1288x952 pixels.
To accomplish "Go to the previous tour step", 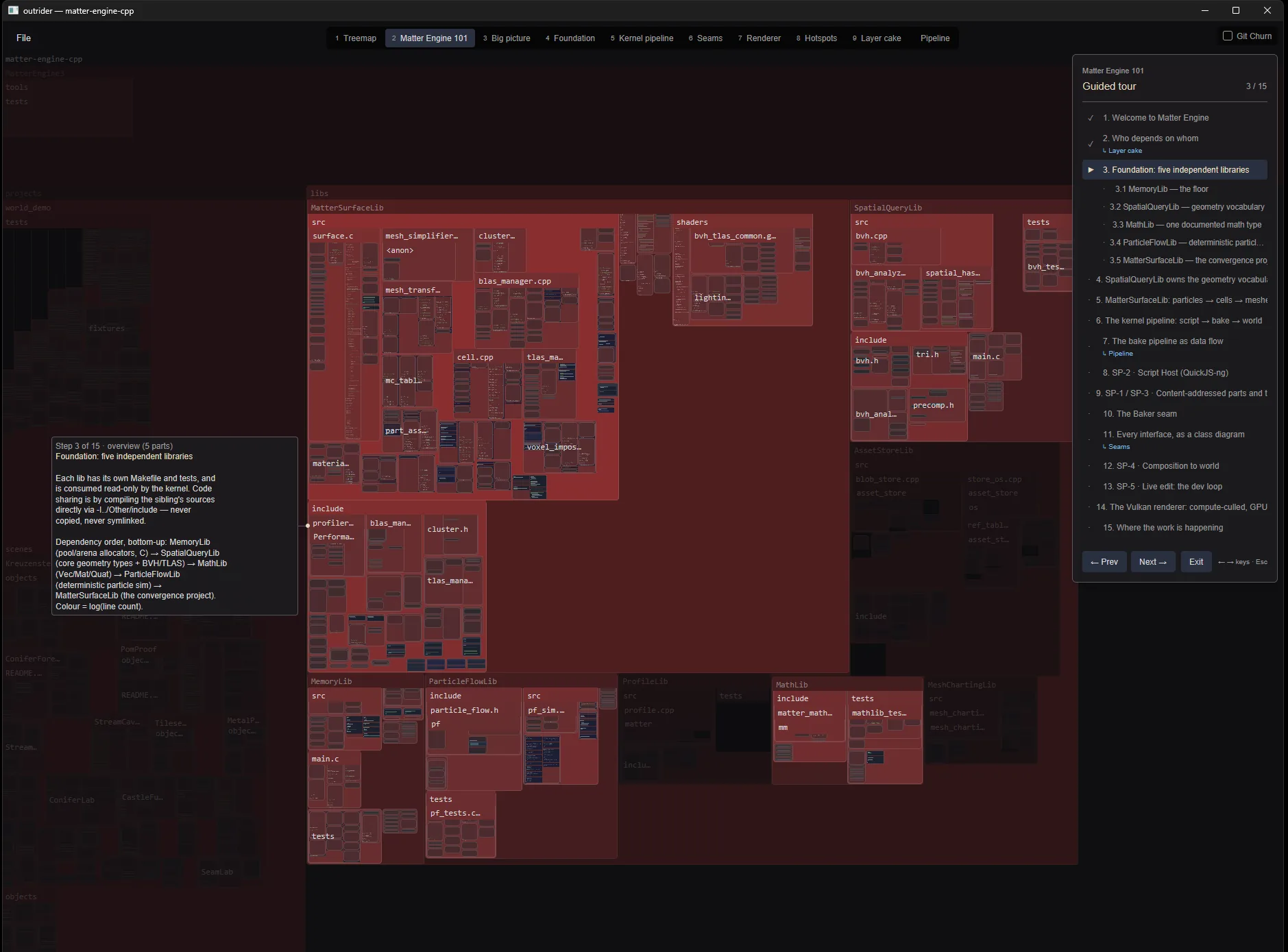I will click(x=1104, y=562).
